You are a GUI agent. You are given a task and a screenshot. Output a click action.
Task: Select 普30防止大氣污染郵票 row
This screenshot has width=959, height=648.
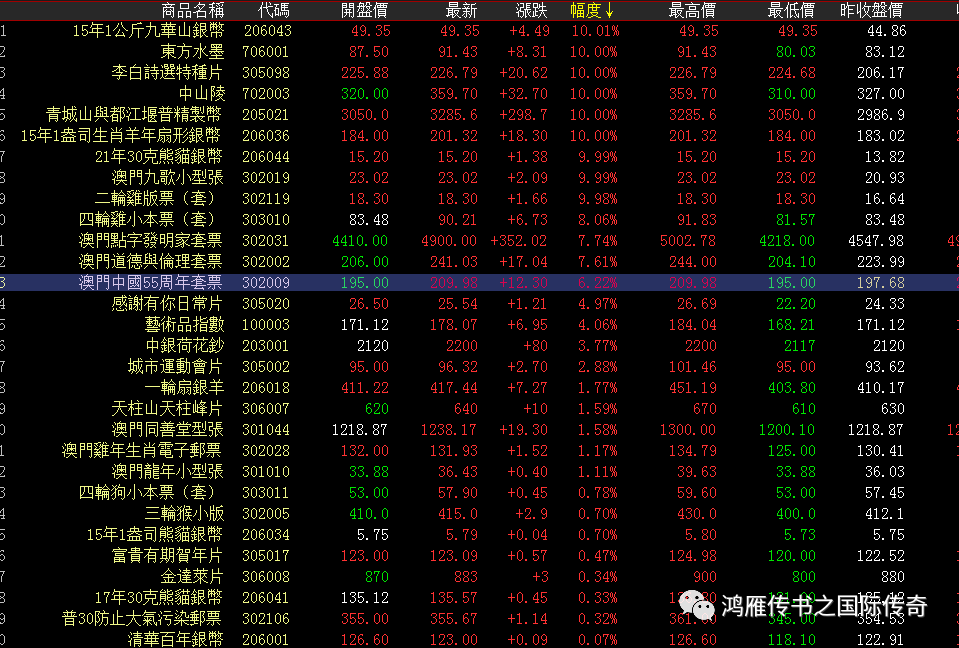click(x=480, y=619)
